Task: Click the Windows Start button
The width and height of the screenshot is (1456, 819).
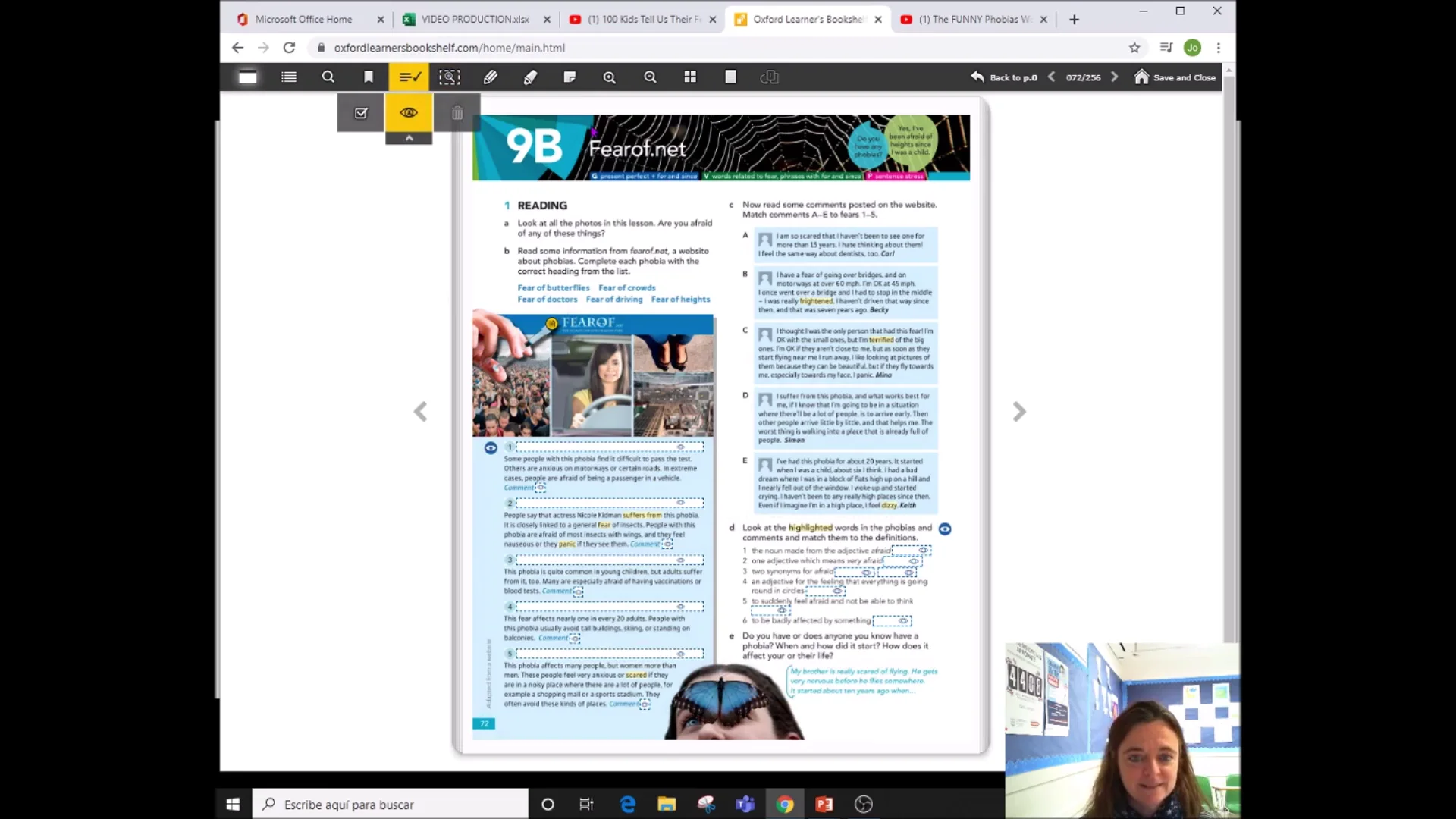Action: pyautogui.click(x=233, y=804)
